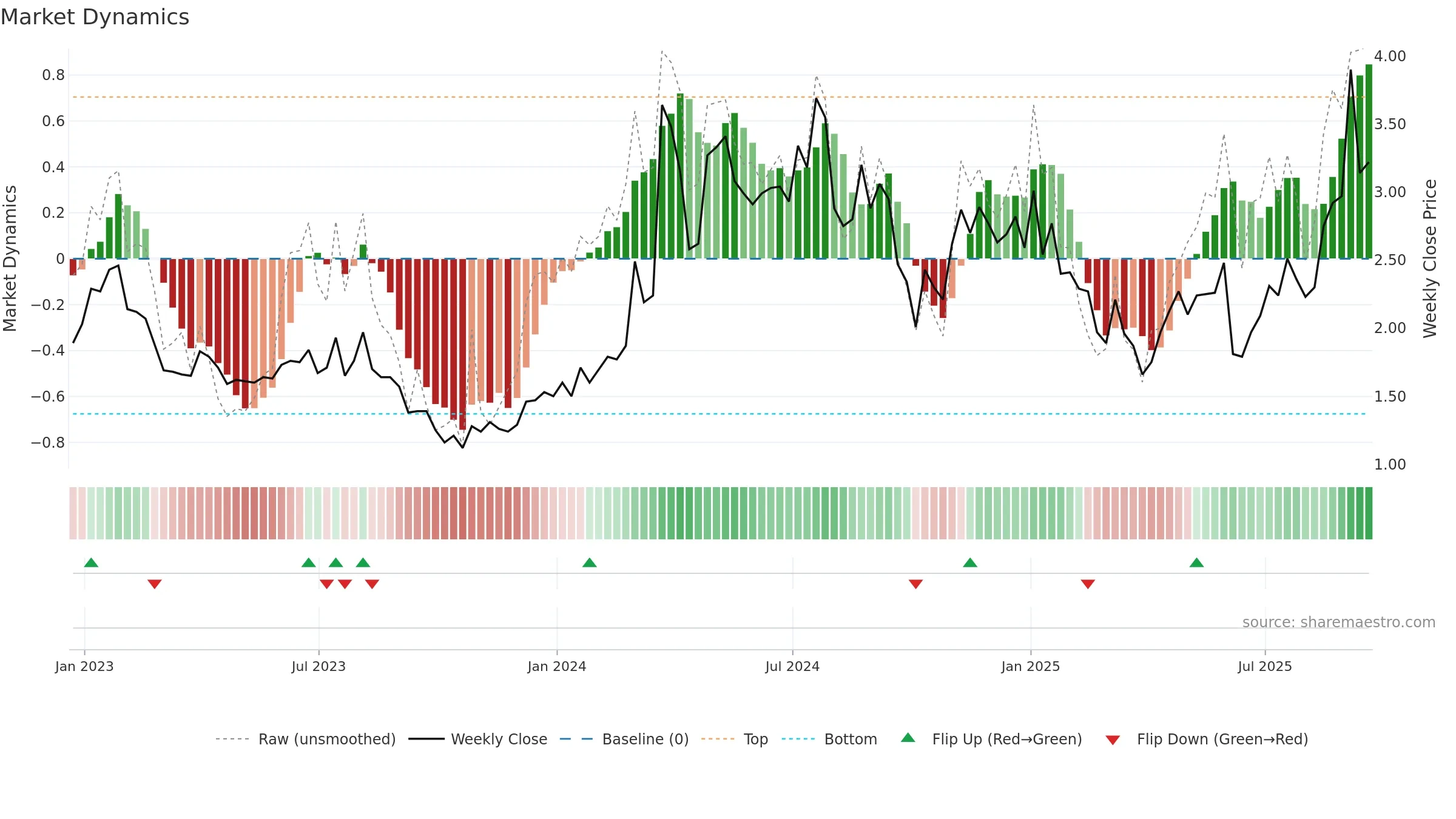Click the tallest green bar at the chart's right edge

click(x=1369, y=161)
